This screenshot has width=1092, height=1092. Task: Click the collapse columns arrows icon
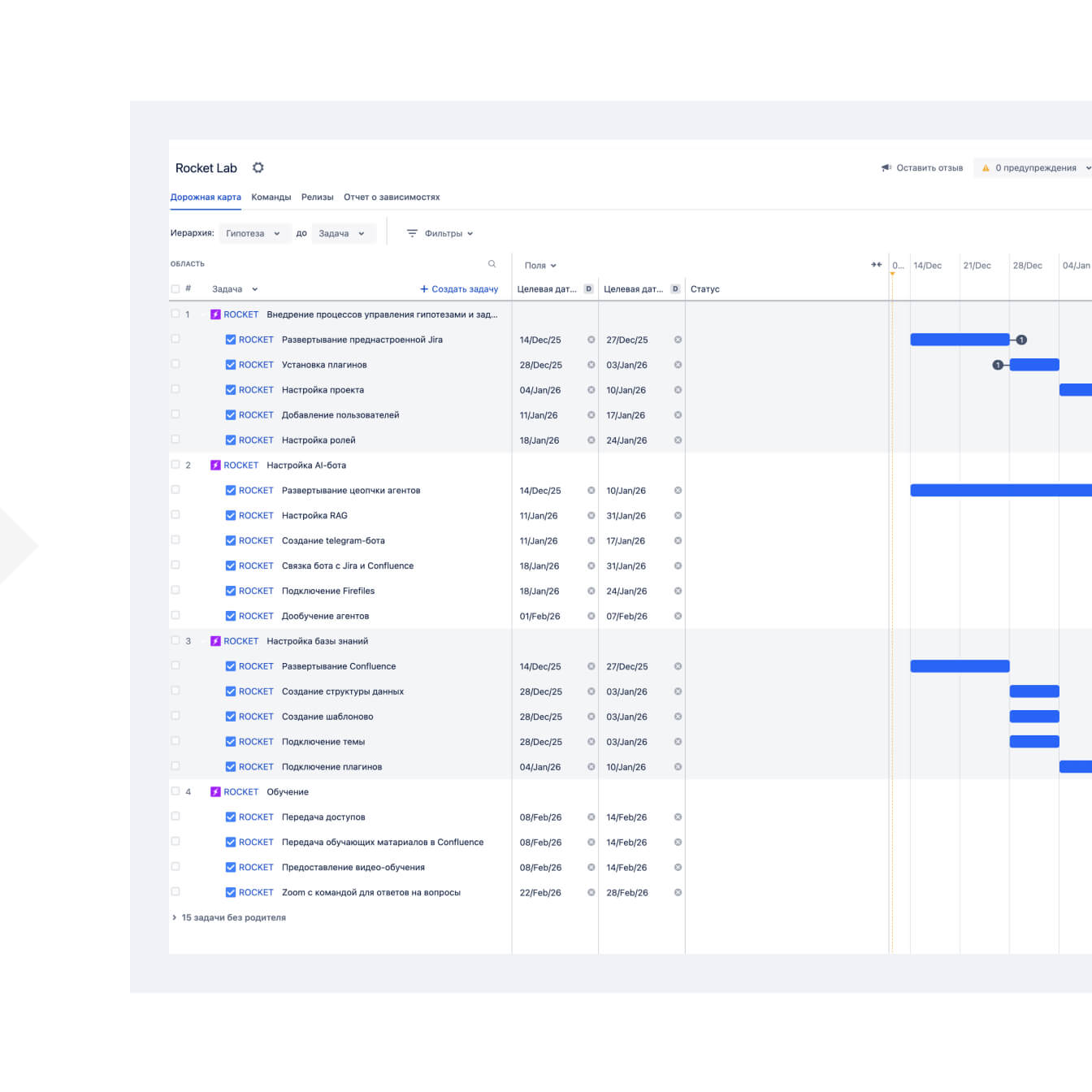pyautogui.click(x=876, y=265)
